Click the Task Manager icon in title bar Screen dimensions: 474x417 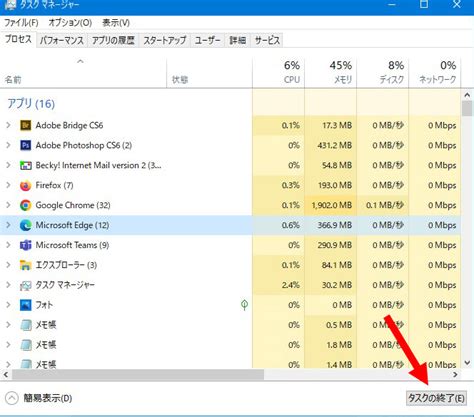coord(11,5)
